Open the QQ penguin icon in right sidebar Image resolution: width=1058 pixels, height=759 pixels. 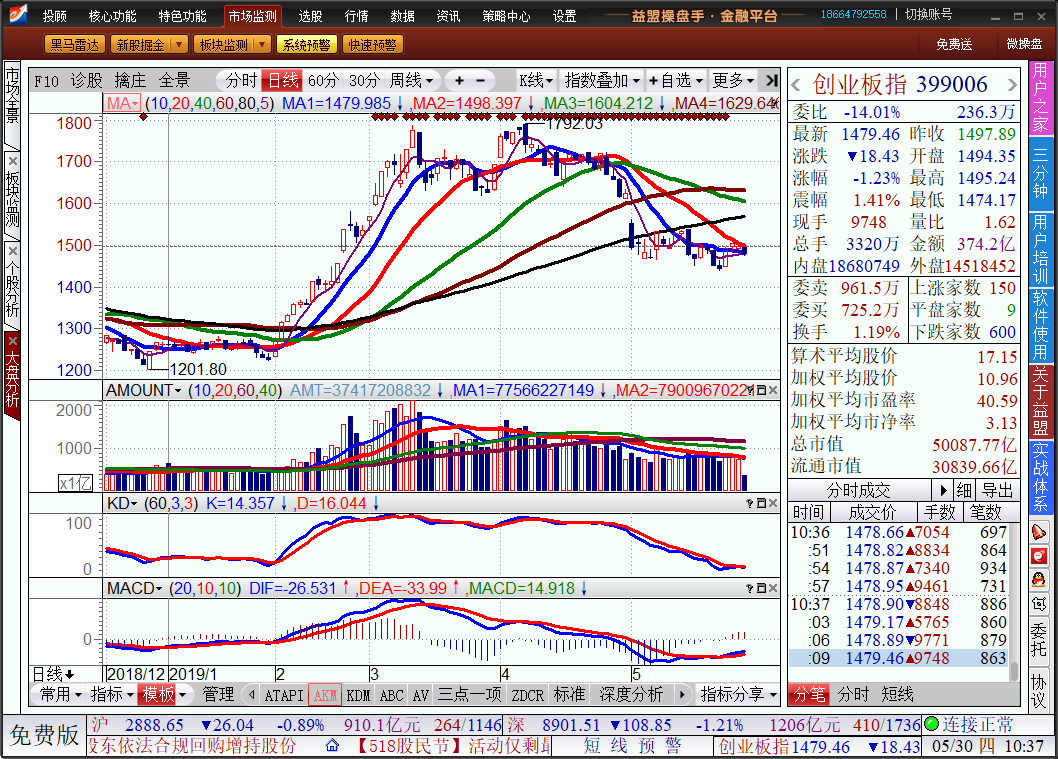click(1039, 580)
